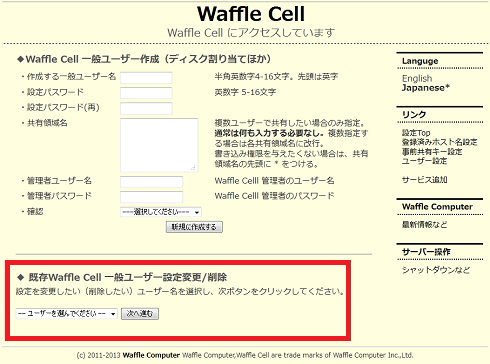Open the シャットダウンなど link
490x364 pixels.
point(436,270)
